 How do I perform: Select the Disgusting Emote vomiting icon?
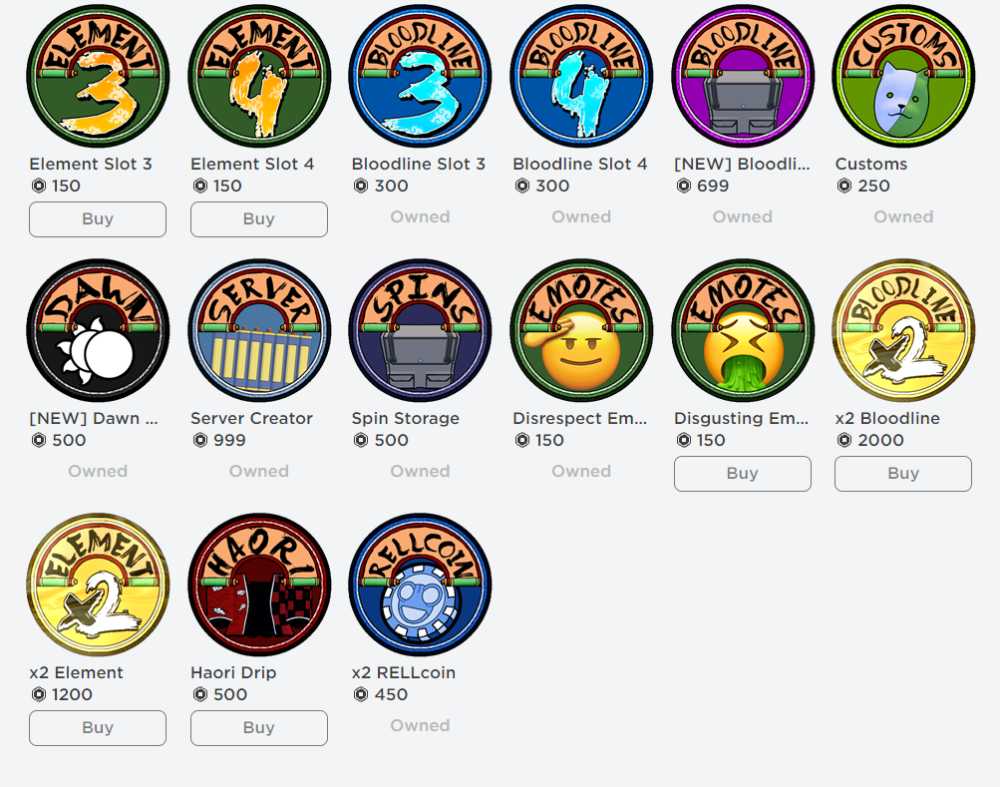(x=742, y=330)
